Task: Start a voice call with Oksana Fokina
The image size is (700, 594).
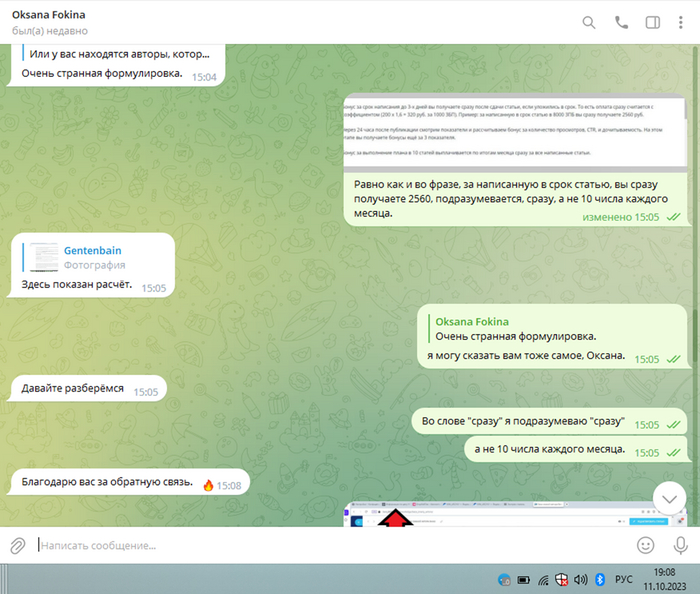Action: point(621,22)
